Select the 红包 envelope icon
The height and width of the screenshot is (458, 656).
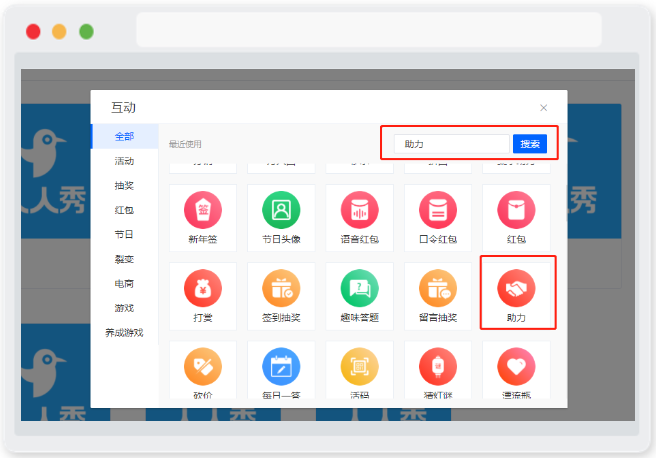[516, 210]
